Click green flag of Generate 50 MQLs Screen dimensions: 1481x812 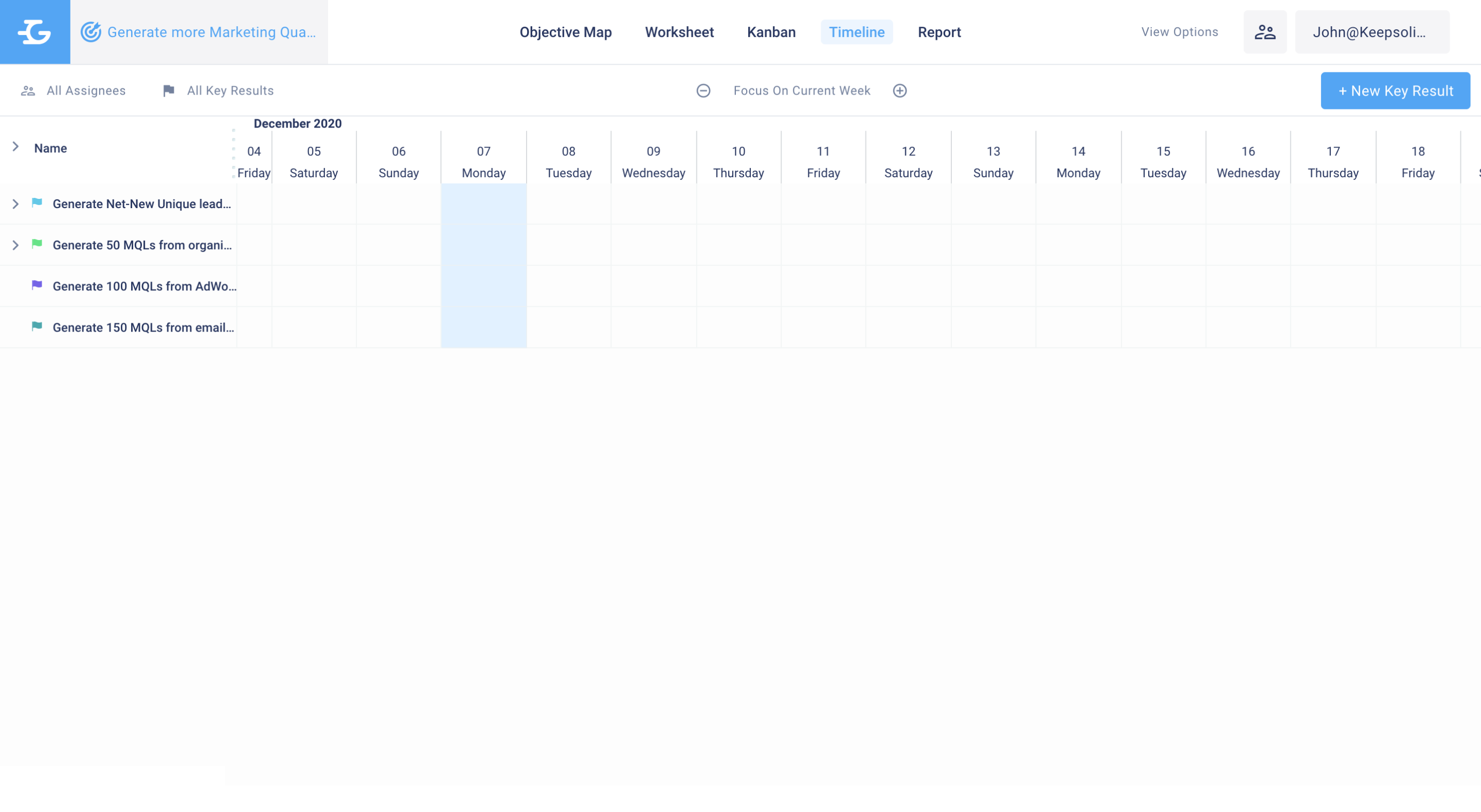click(38, 244)
